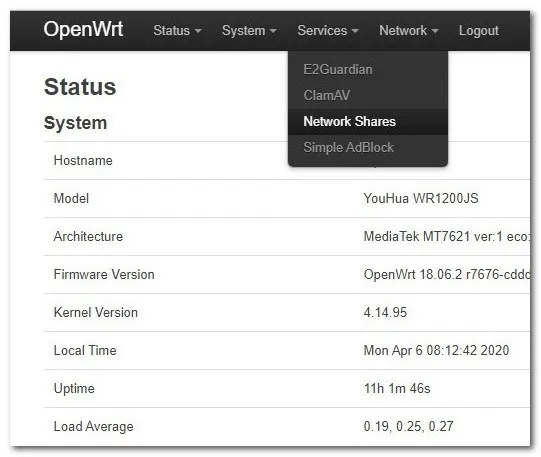Select the 0.19, 0.25, 0.27 load value
Screen dimensions: 541x457
409,427
